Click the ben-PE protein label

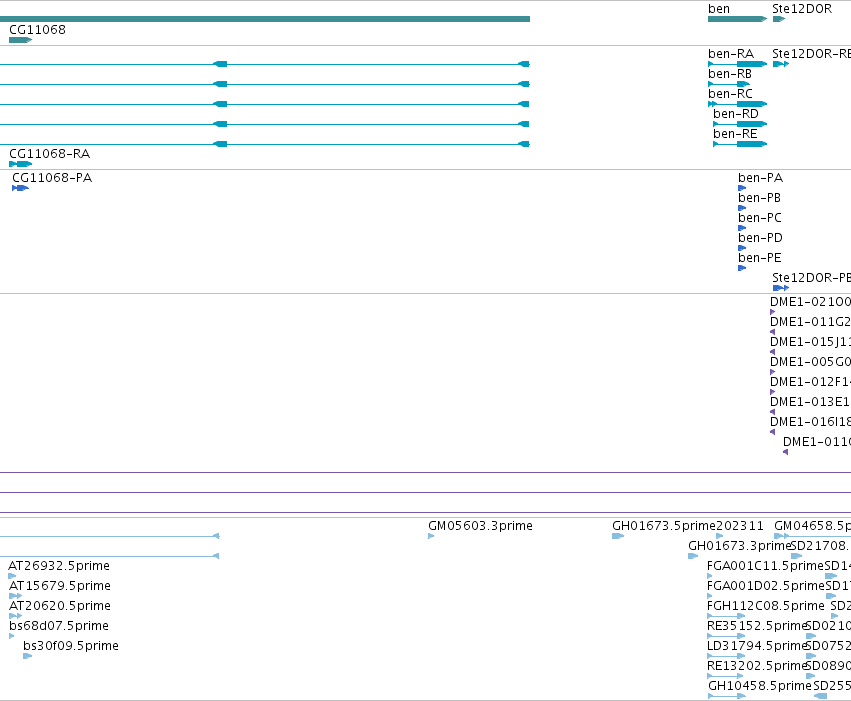(759, 259)
